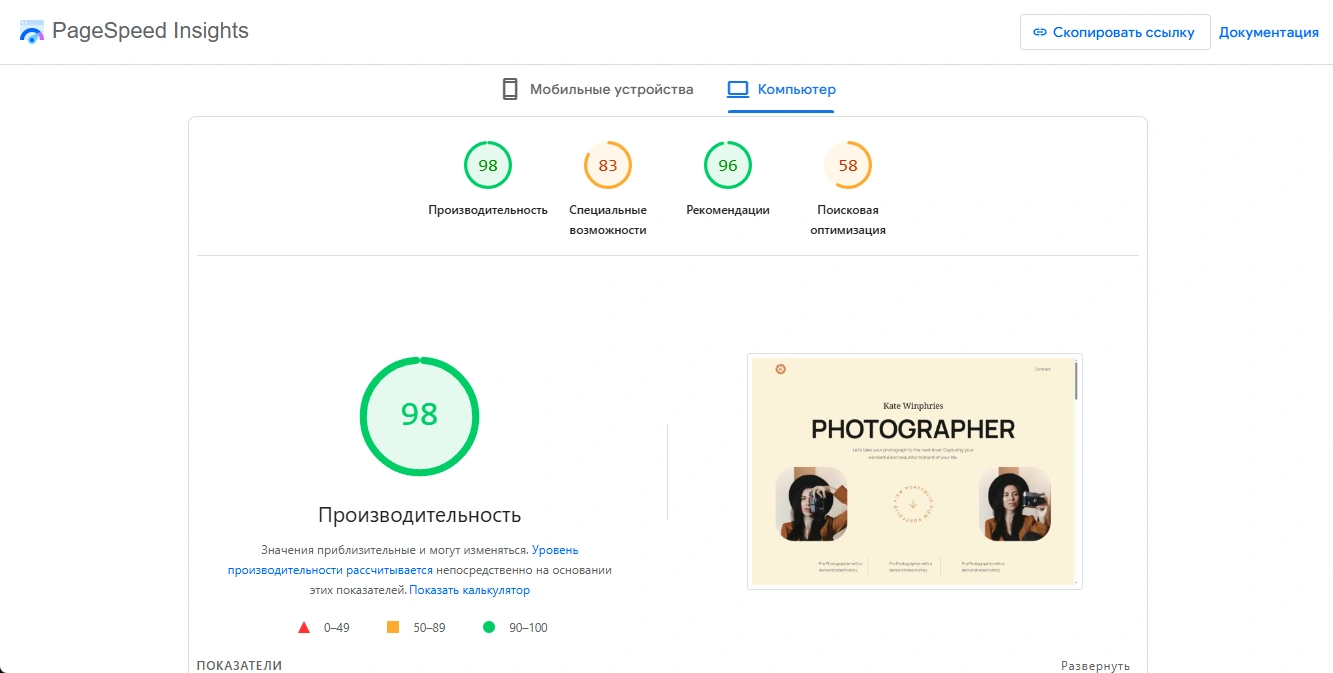The width and height of the screenshot is (1333, 673).
Task: Click the chain link icon in Скопировать ссылку
Action: click(x=1040, y=32)
